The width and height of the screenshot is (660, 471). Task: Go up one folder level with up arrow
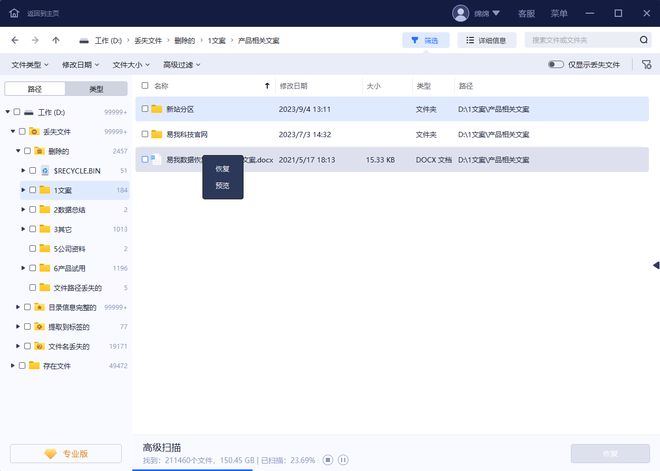pos(56,40)
